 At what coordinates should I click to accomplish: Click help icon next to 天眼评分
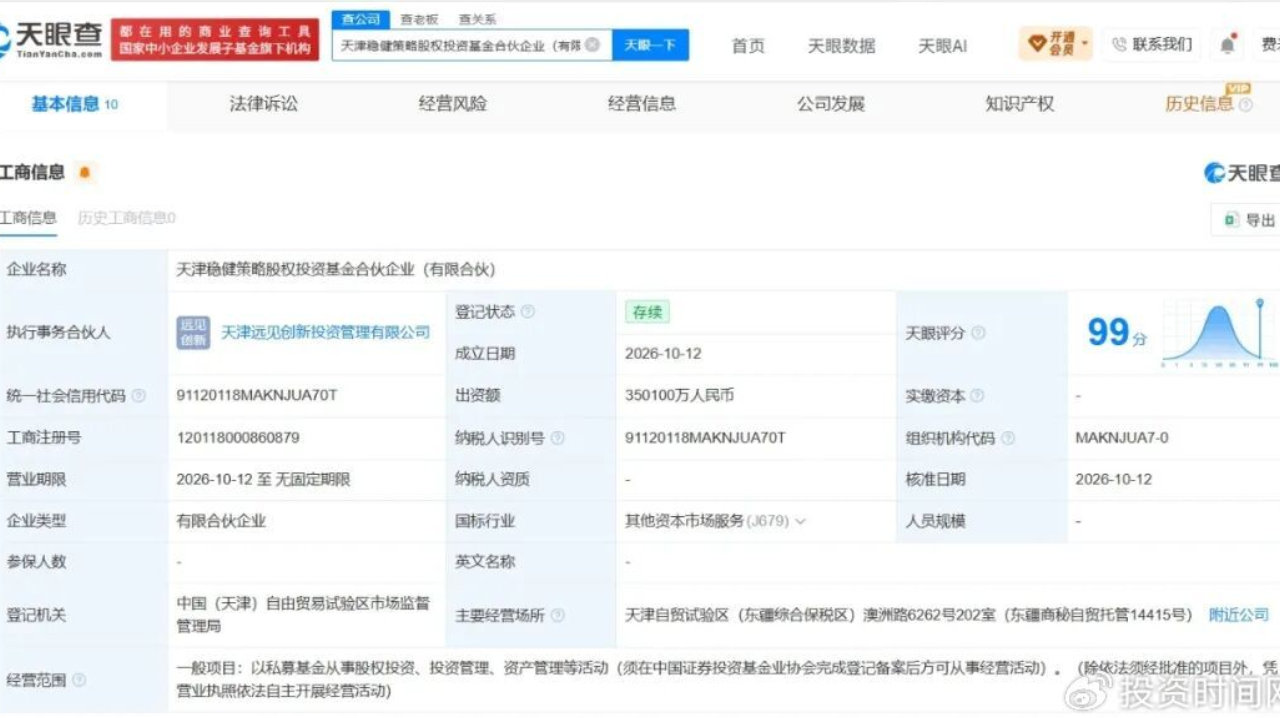point(978,333)
